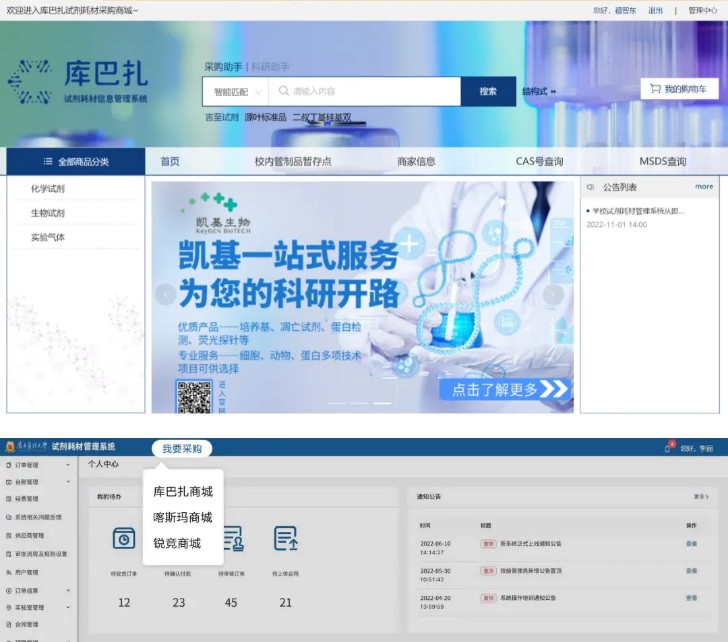Click 点击了解更多 on the banner
Viewport: 728px width, 642px height.
click(505, 389)
